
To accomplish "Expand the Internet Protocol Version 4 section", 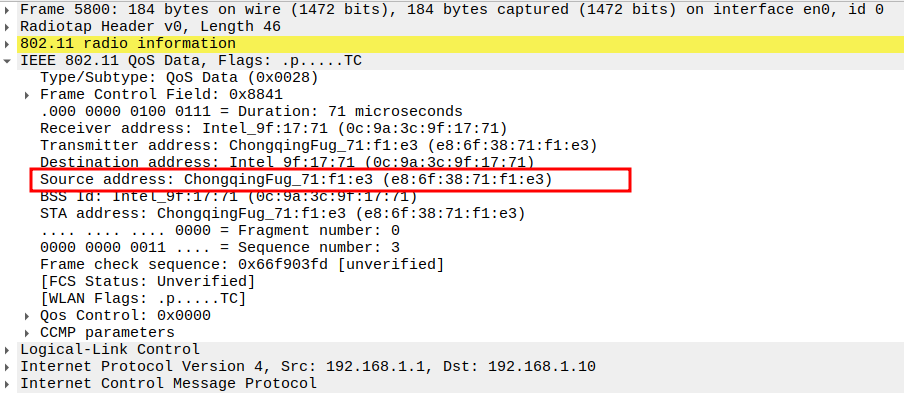I will 9,366.
